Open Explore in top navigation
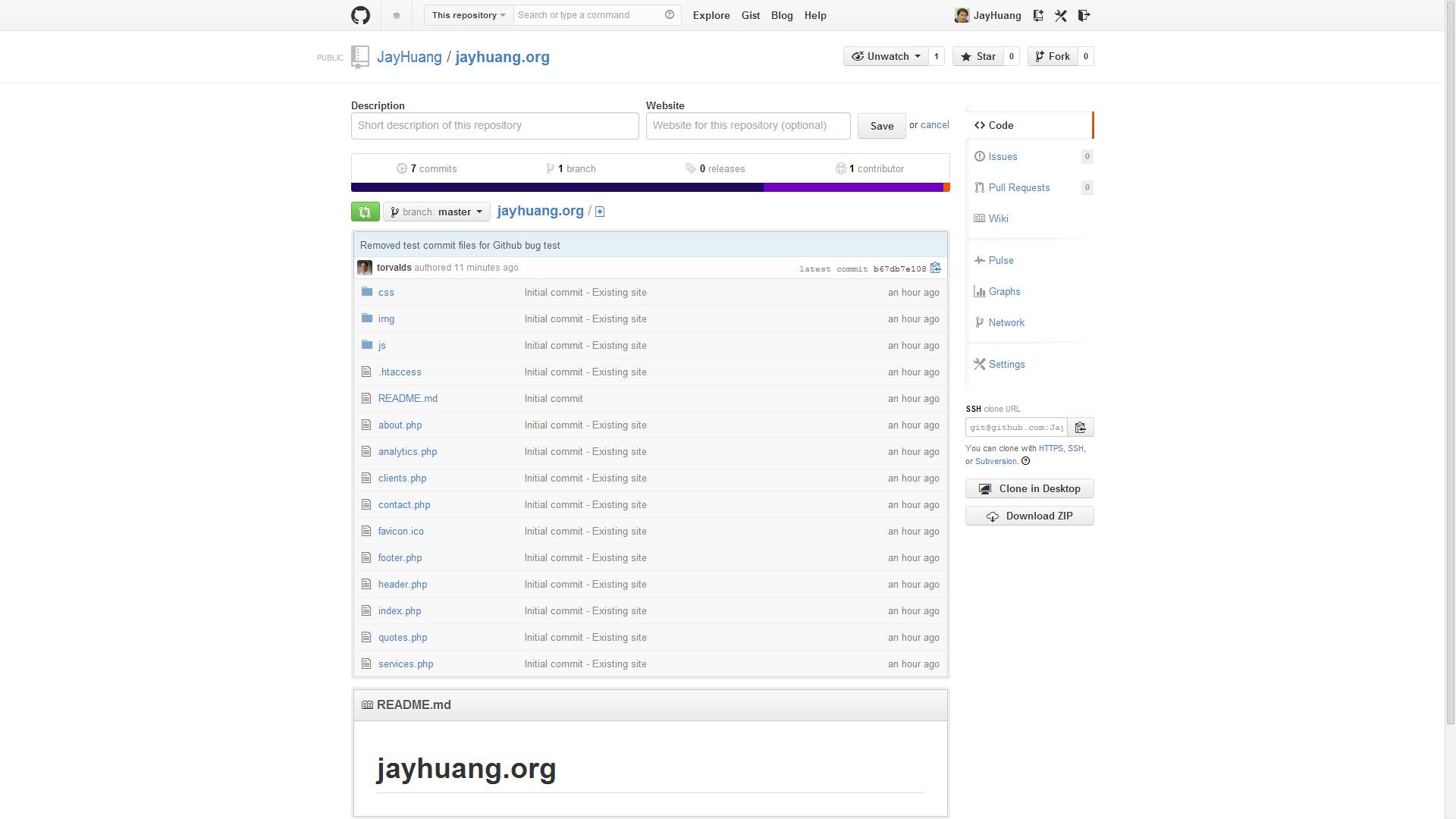 click(711, 15)
